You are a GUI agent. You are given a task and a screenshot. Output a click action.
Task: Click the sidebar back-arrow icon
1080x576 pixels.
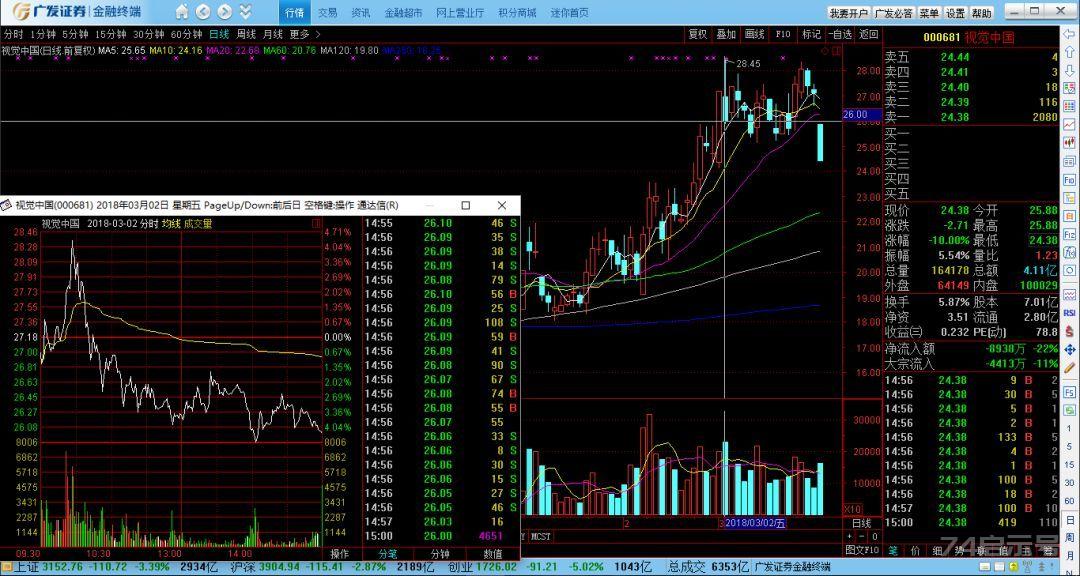point(1070,34)
